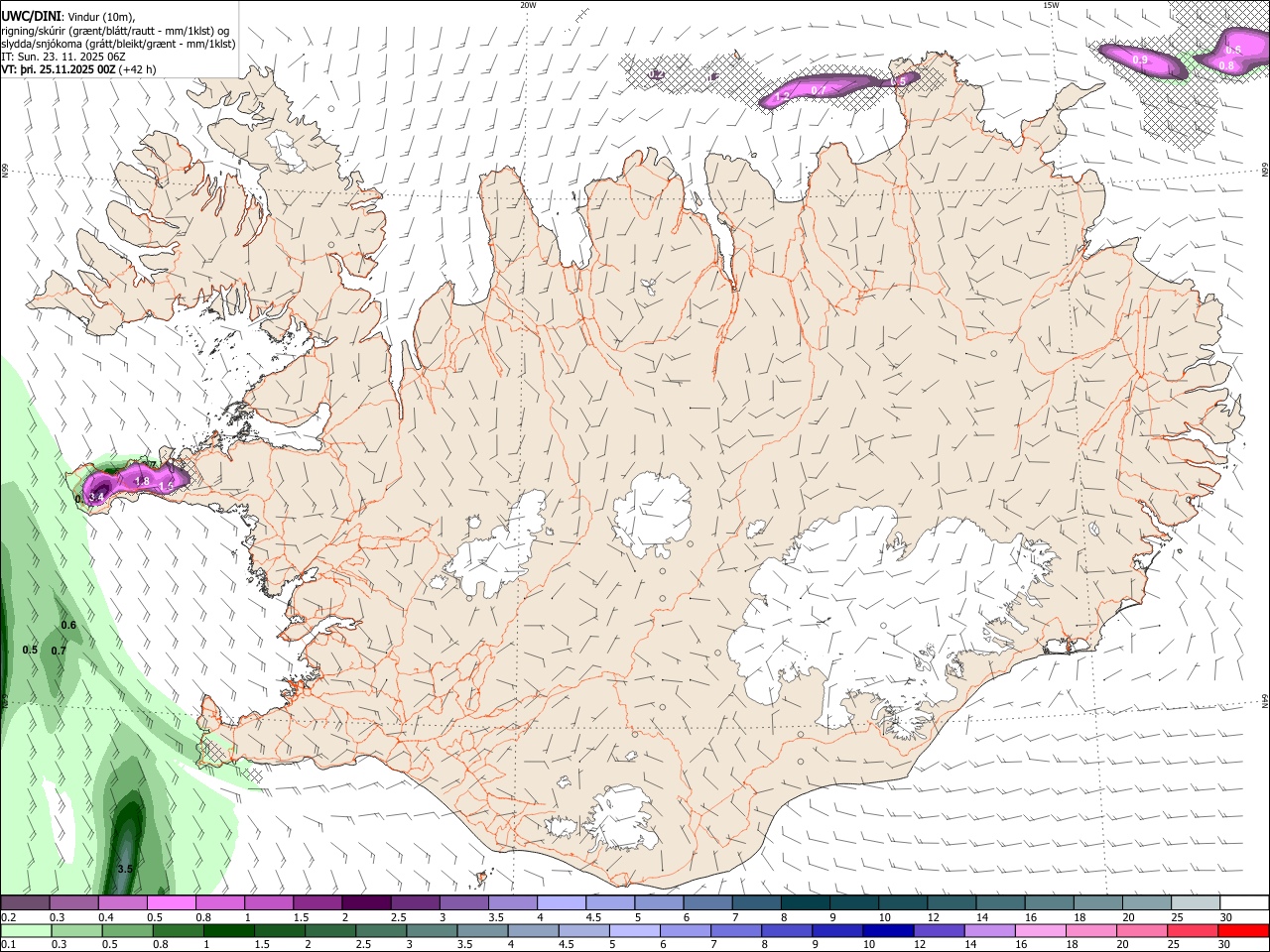Click the 15W longitude label
The image size is (1270, 952).
click(1050, 5)
